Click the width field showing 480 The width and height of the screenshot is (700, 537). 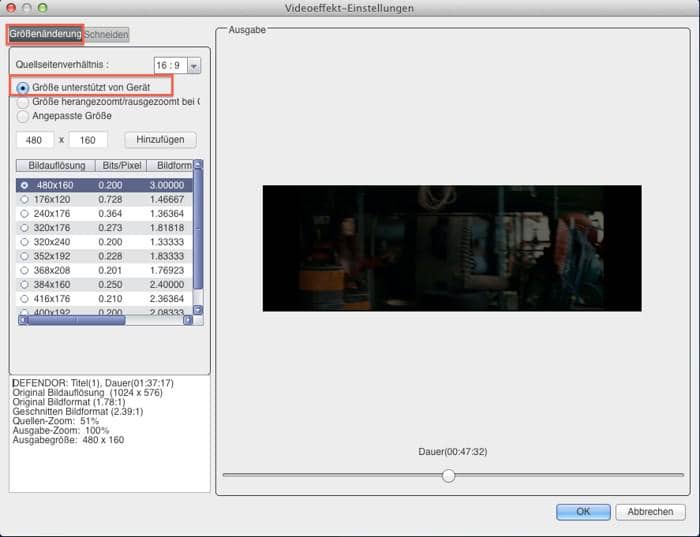tap(35, 140)
